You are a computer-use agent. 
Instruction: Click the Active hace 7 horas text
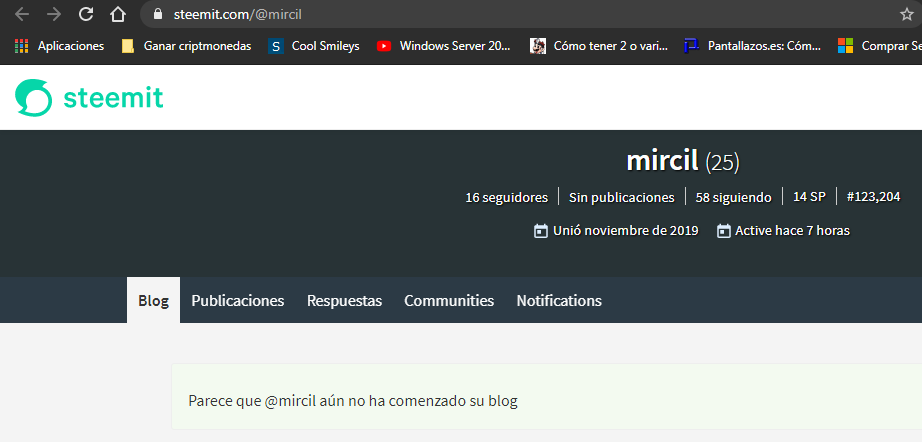(x=792, y=231)
